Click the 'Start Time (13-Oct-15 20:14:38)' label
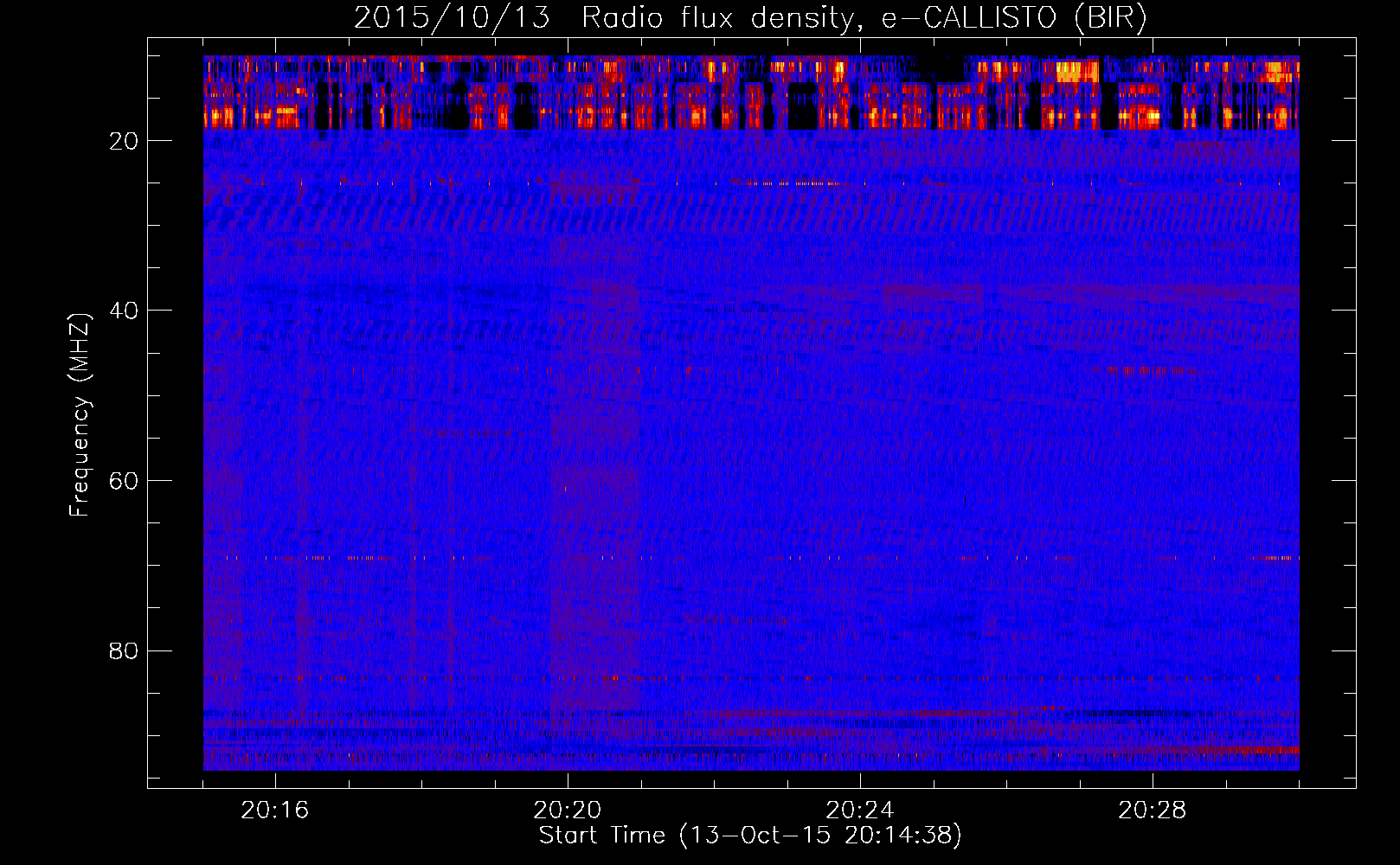 tap(750, 836)
